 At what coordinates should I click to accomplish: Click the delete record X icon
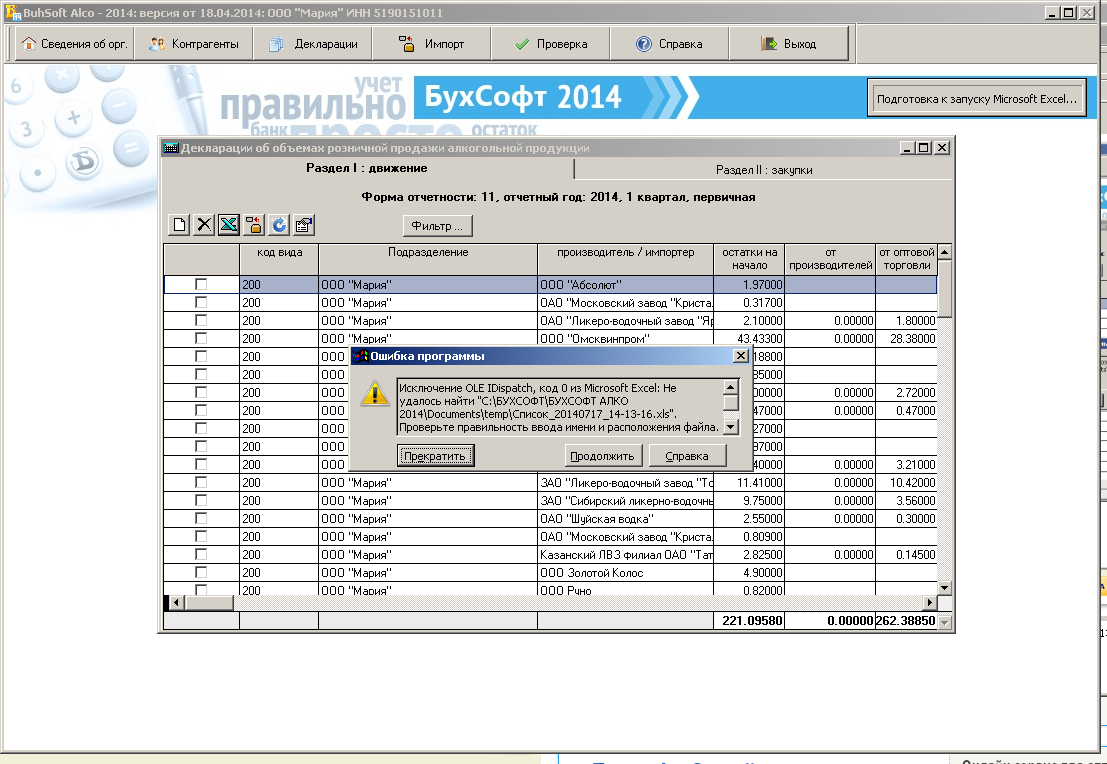point(204,225)
